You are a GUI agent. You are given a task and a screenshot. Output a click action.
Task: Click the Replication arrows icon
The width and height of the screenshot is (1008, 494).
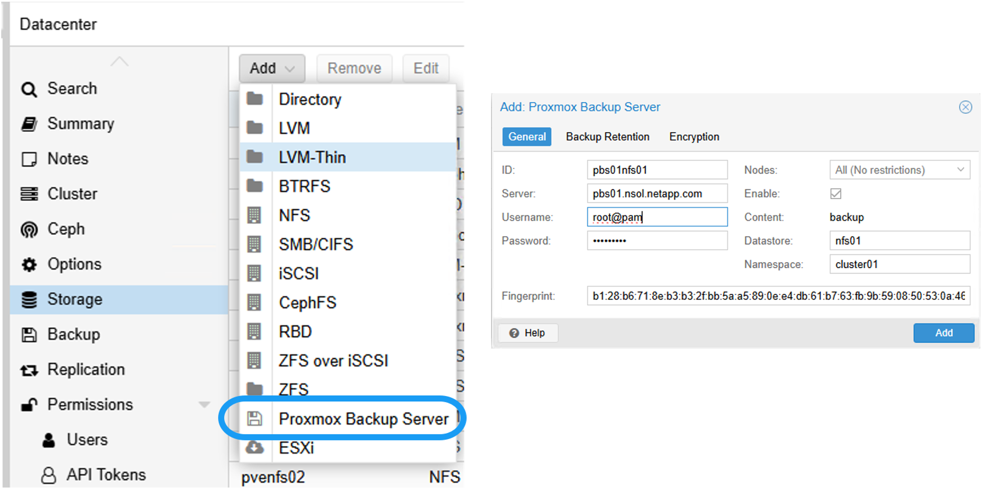[29, 370]
